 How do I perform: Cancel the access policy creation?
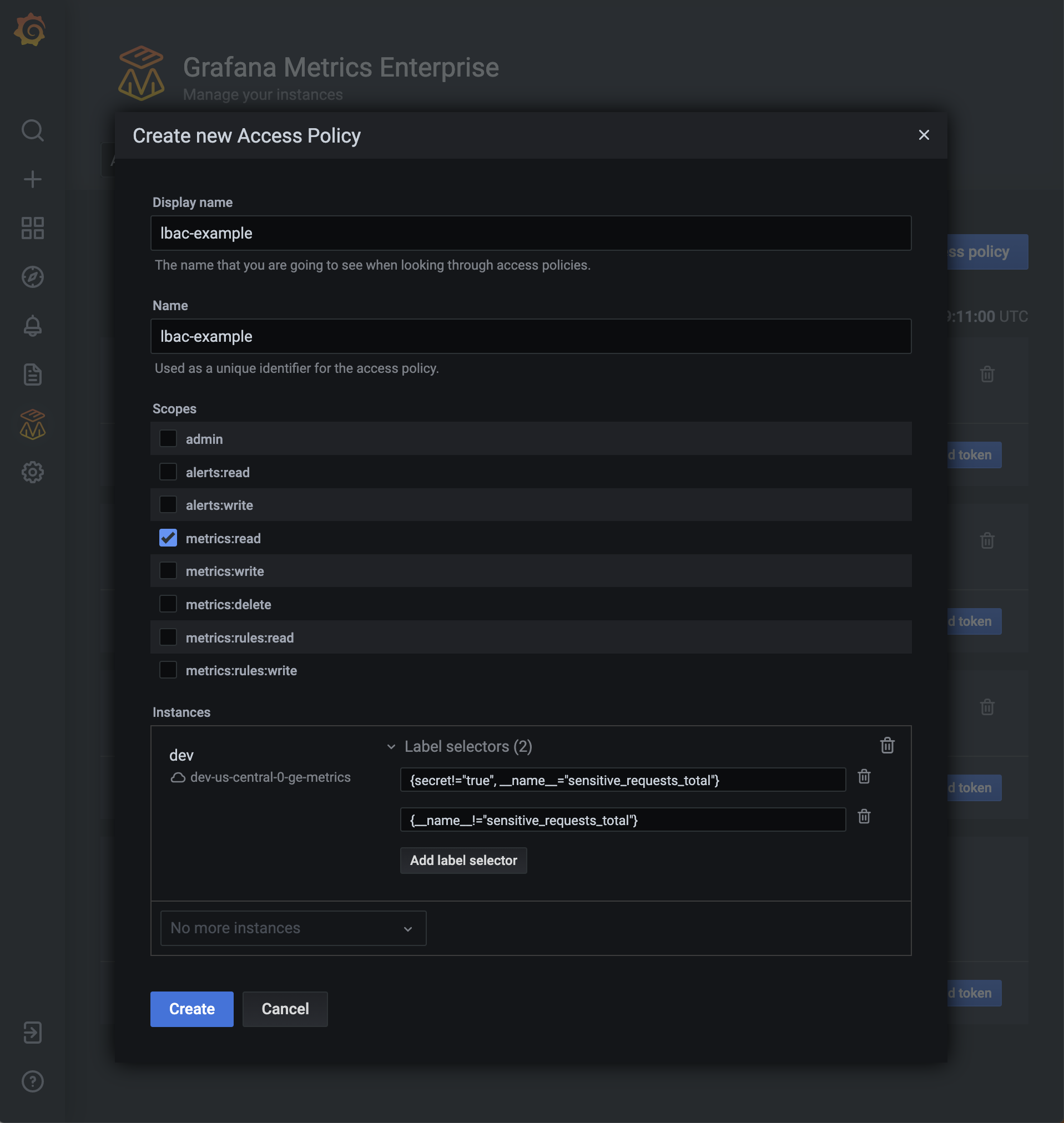click(x=285, y=1009)
